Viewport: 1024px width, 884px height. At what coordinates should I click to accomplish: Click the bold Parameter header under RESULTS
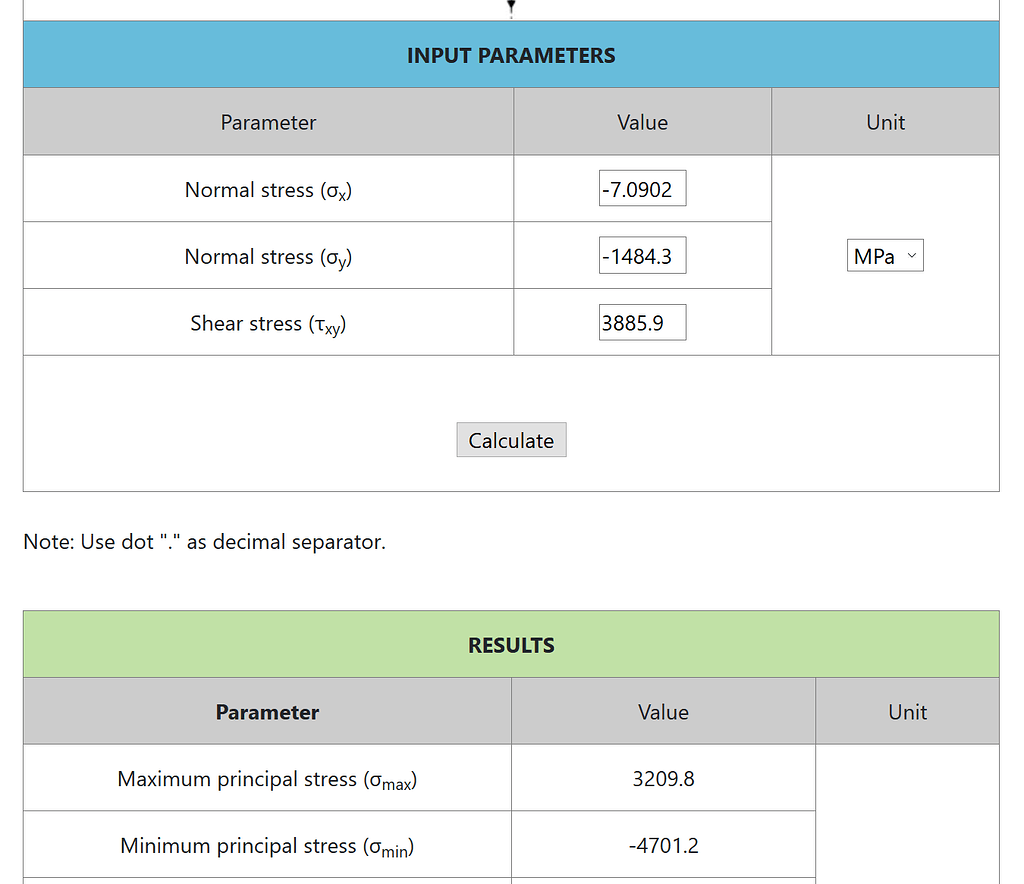click(x=267, y=712)
